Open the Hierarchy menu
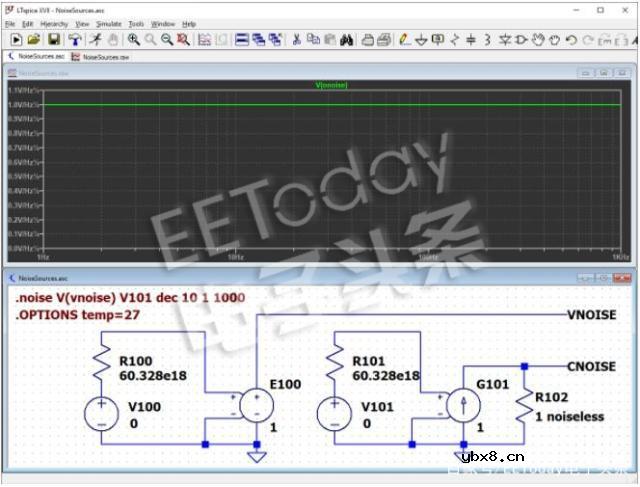Screen dimensions: 640x487 click(54, 23)
